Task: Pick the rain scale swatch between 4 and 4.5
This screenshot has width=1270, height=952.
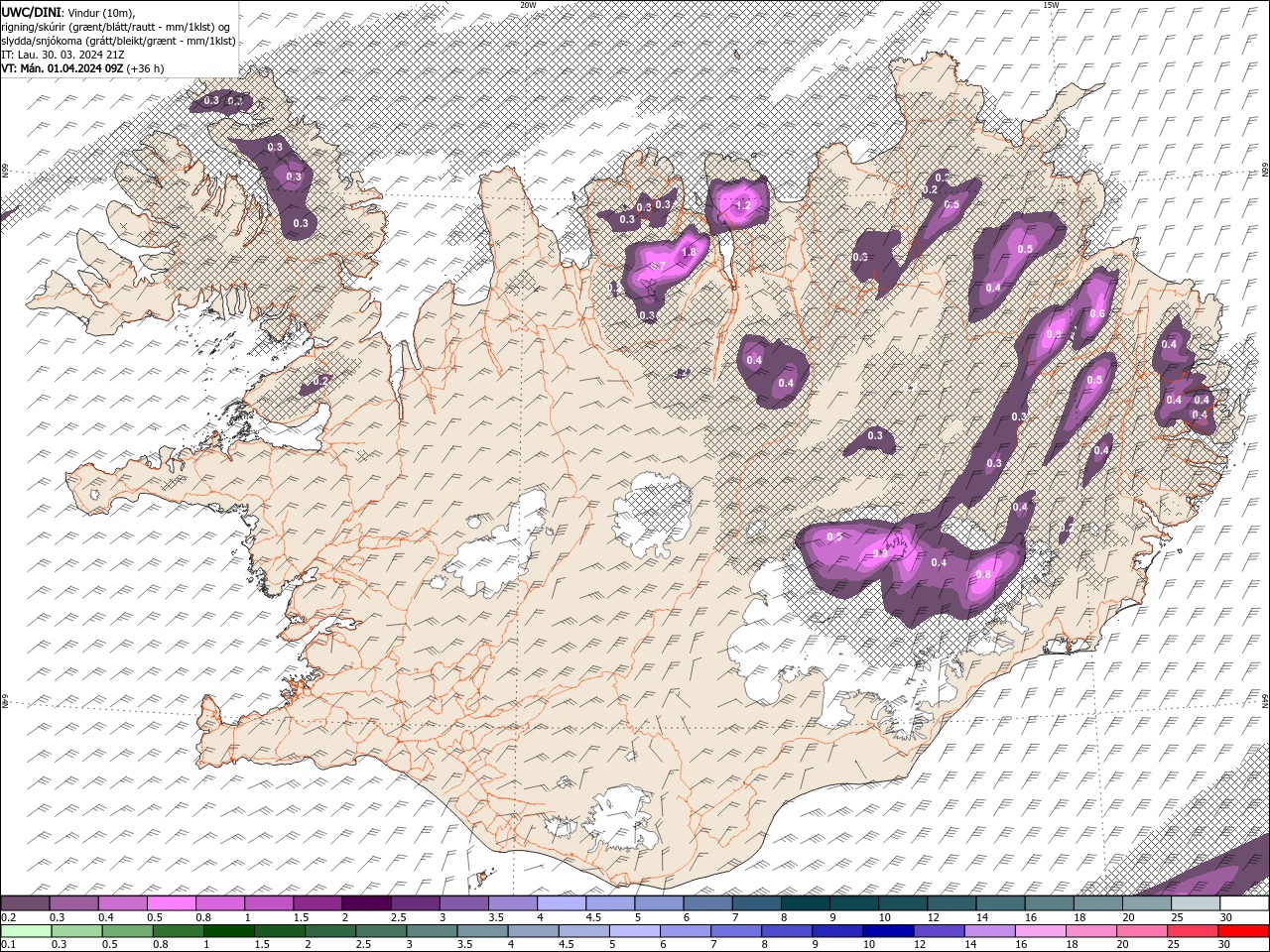Action: [x=533, y=931]
